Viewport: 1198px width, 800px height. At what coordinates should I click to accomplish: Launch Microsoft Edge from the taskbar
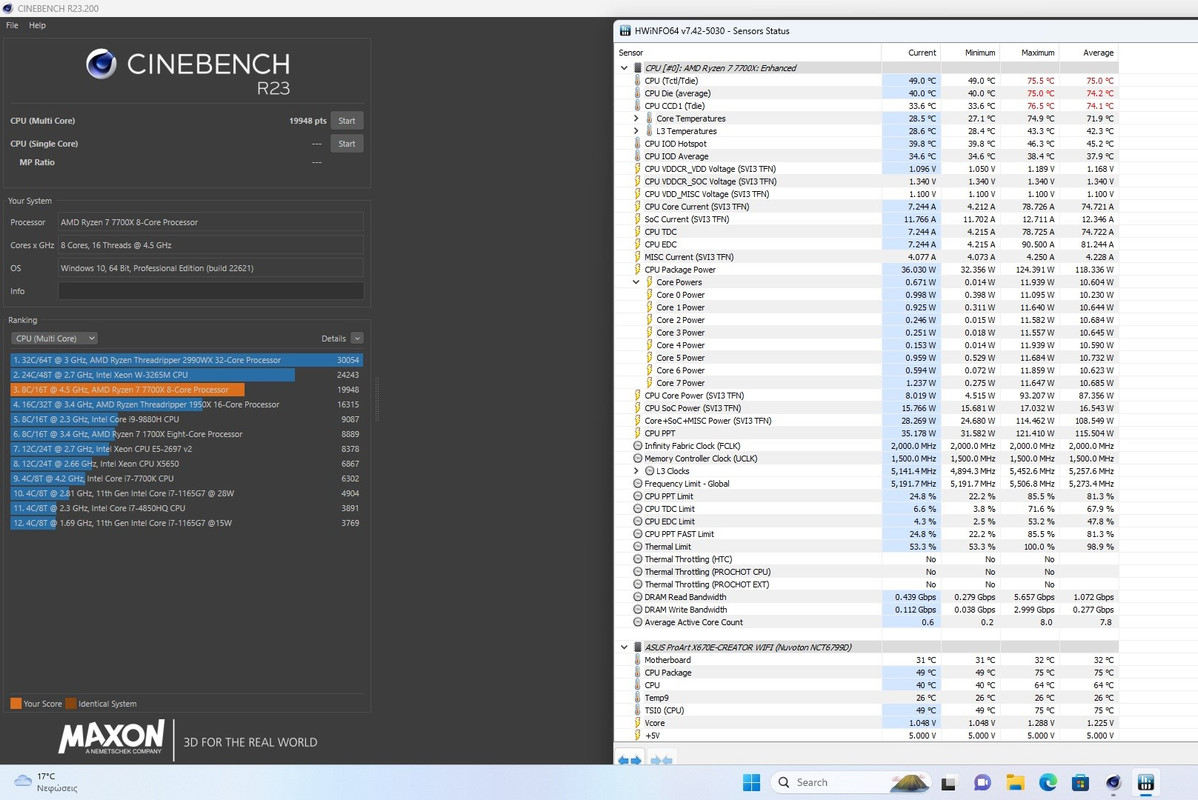point(1047,782)
